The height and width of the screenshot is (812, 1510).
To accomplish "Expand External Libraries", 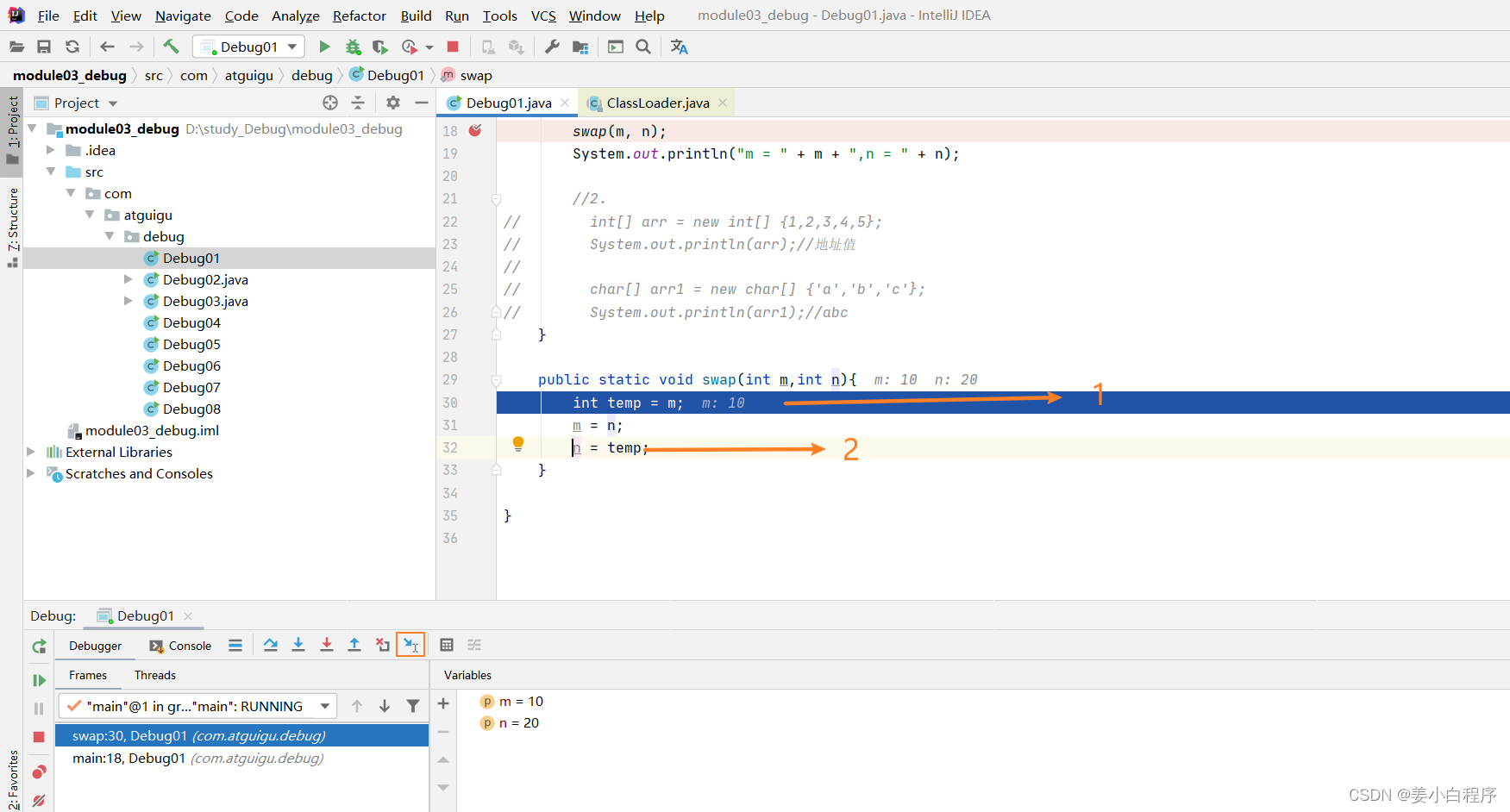I will 31,452.
